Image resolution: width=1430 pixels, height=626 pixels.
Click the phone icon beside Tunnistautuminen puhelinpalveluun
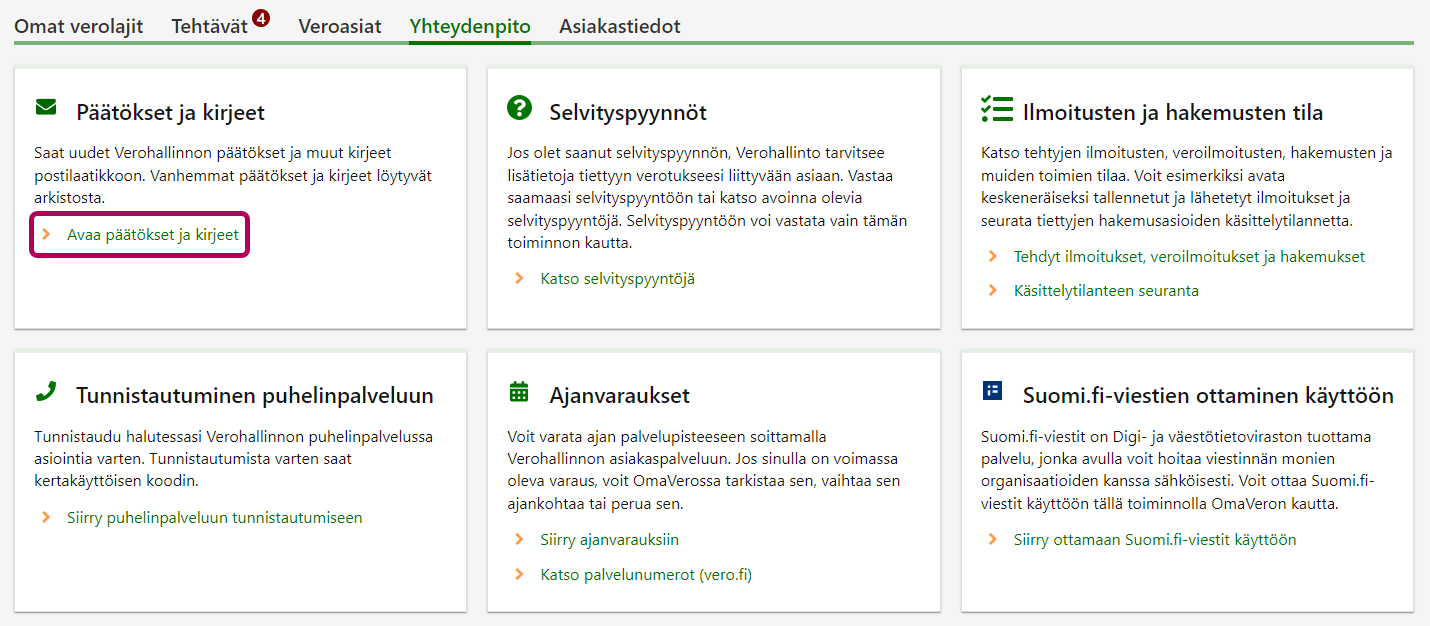(46, 392)
